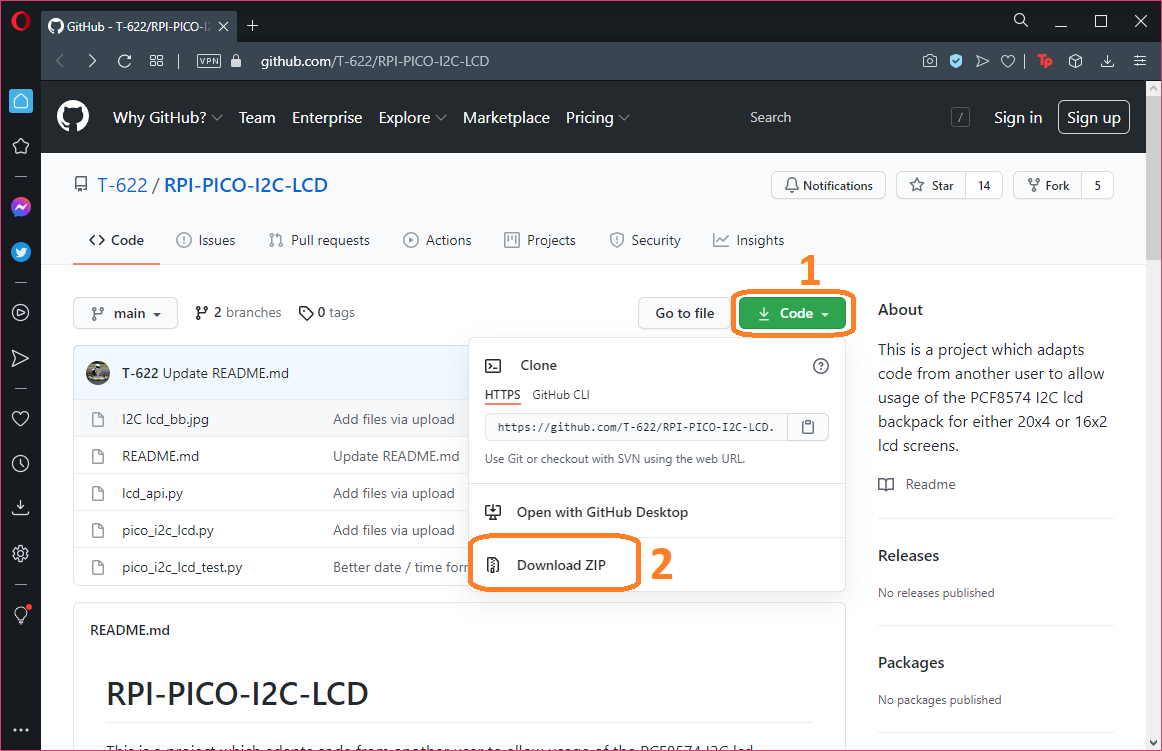Switch to the Issues tab
This screenshot has width=1162, height=751.
(x=206, y=240)
